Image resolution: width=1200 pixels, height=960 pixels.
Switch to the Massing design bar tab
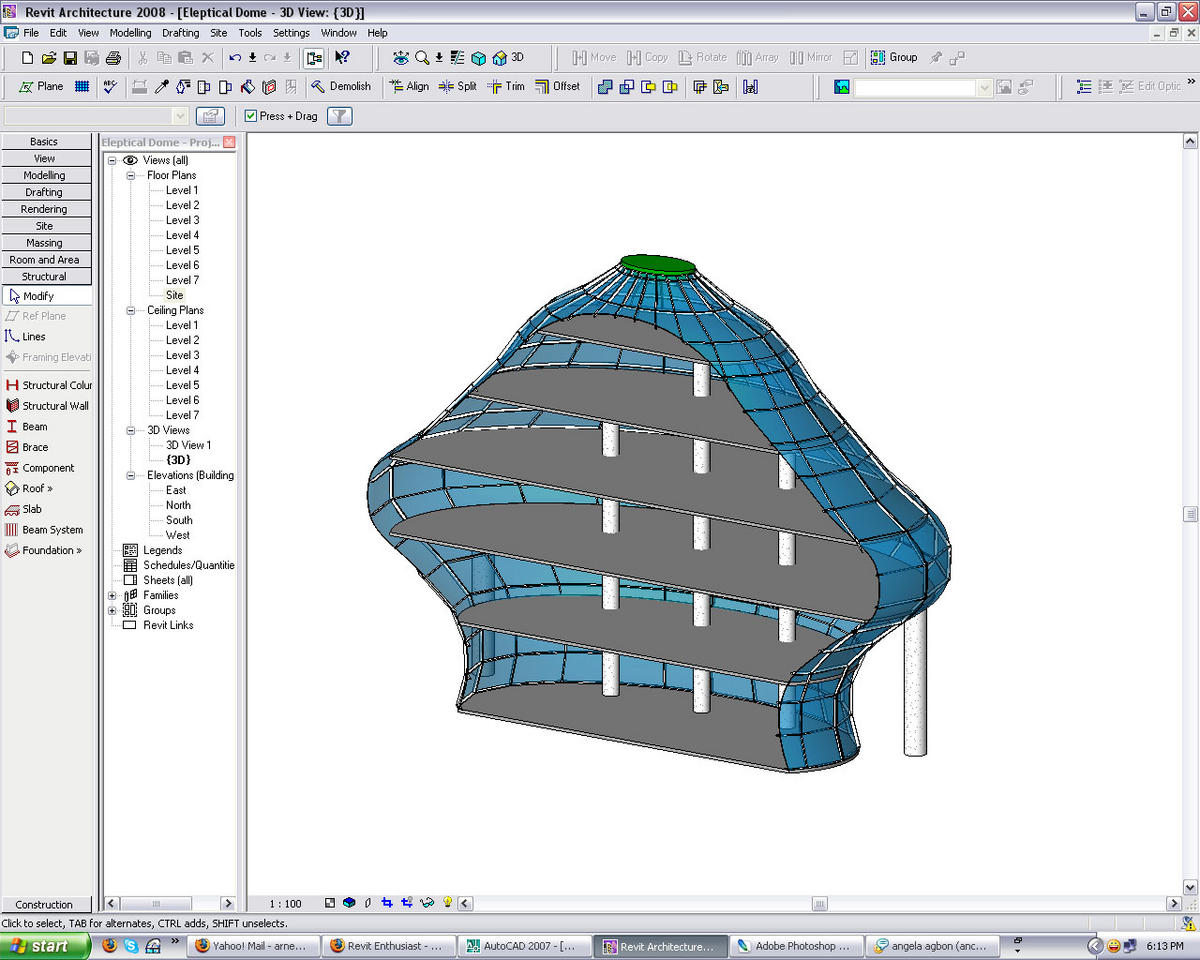point(46,243)
